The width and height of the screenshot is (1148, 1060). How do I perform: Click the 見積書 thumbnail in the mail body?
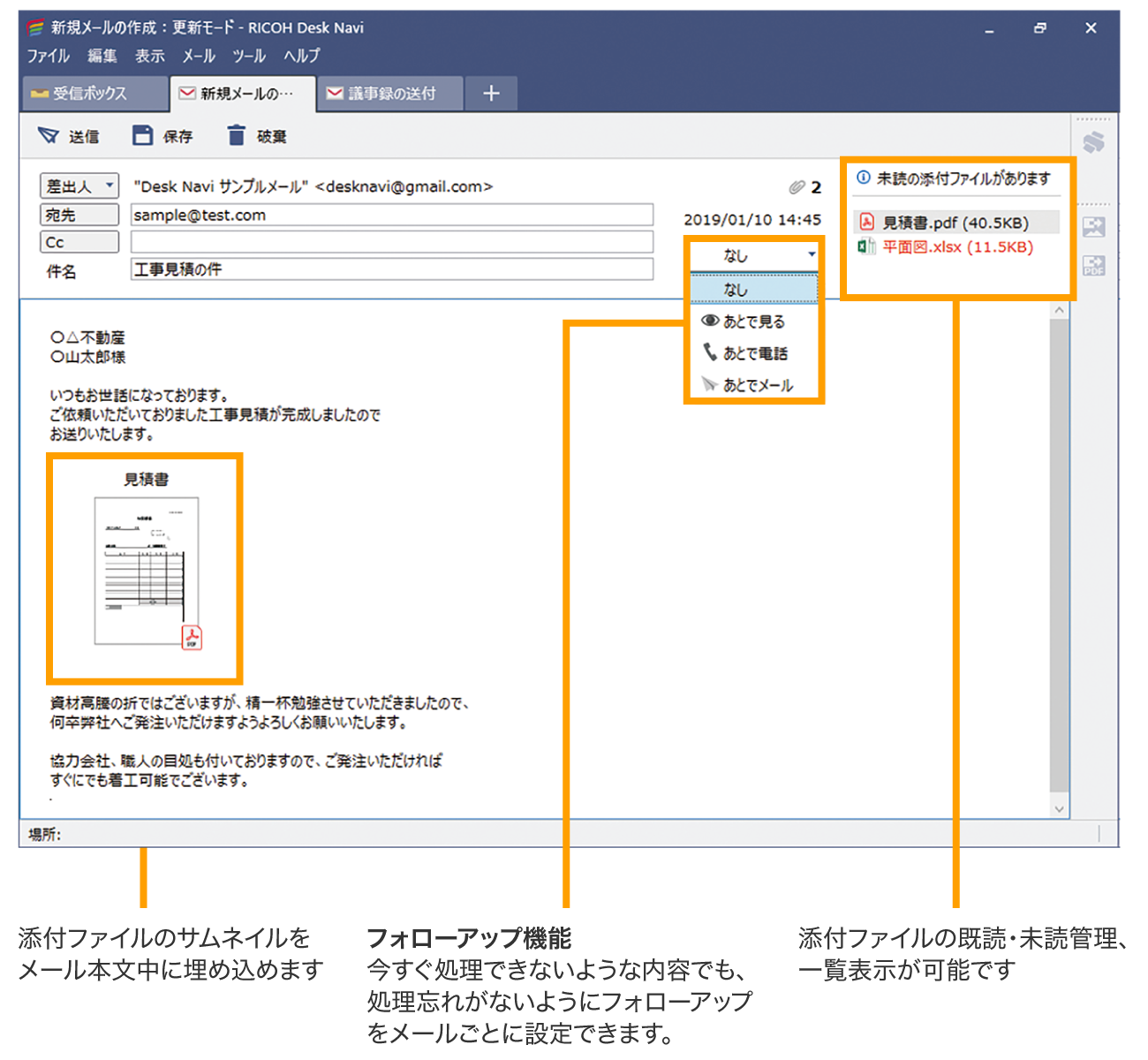pos(145,570)
